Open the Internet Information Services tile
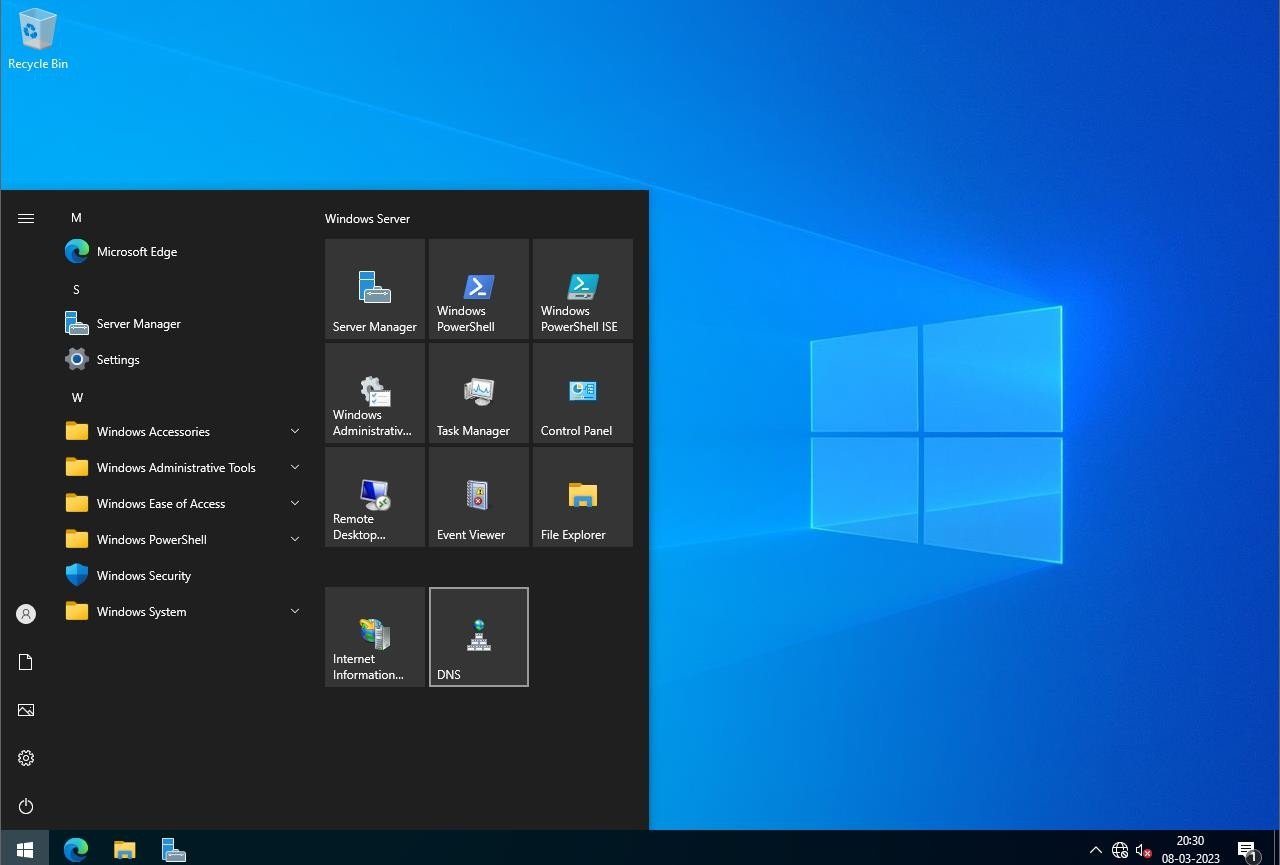The height and width of the screenshot is (865, 1280). tap(375, 637)
